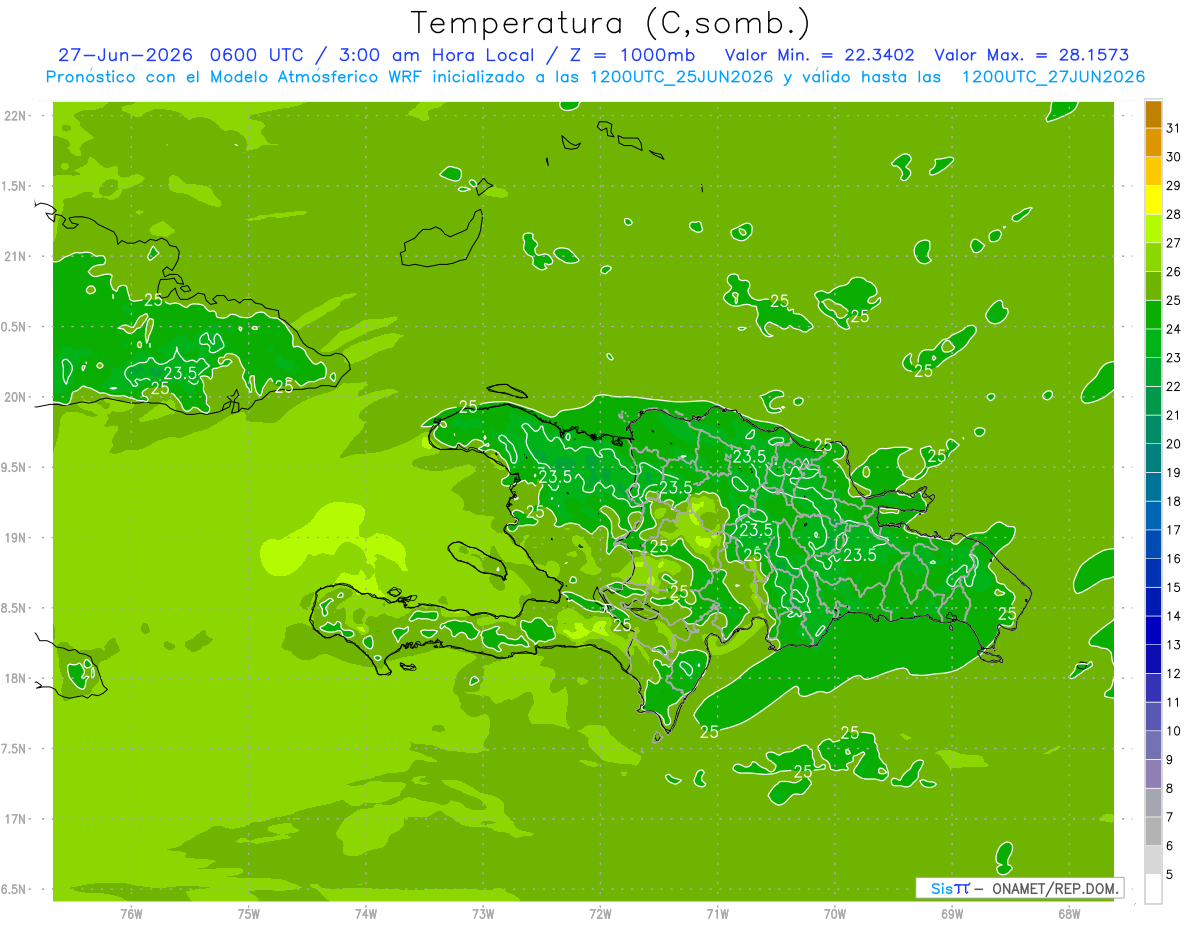This screenshot has height=927, width=1200.
Task: Click the "70W" longitude axis label
Action: tap(835, 913)
